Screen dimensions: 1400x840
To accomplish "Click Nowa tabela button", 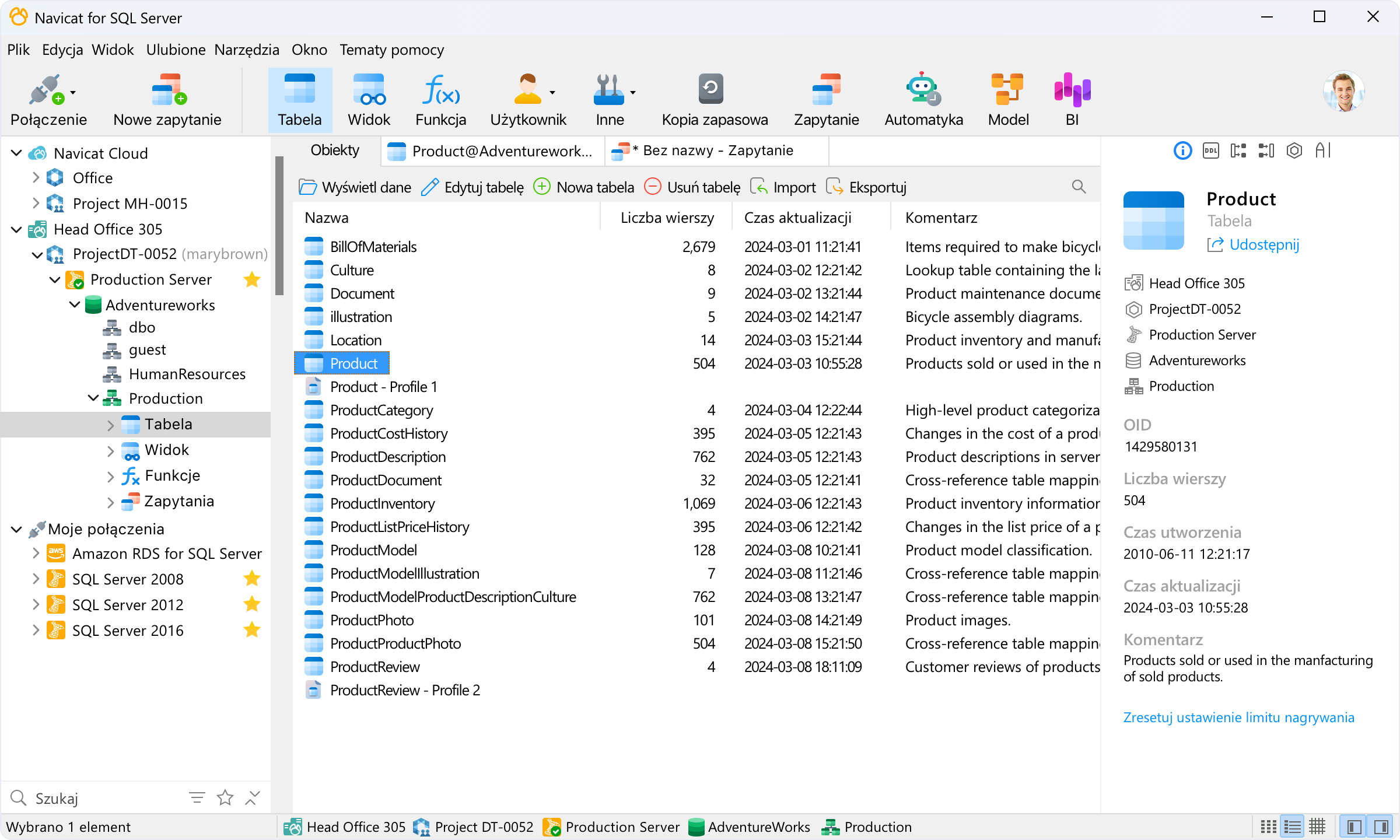I will [584, 187].
